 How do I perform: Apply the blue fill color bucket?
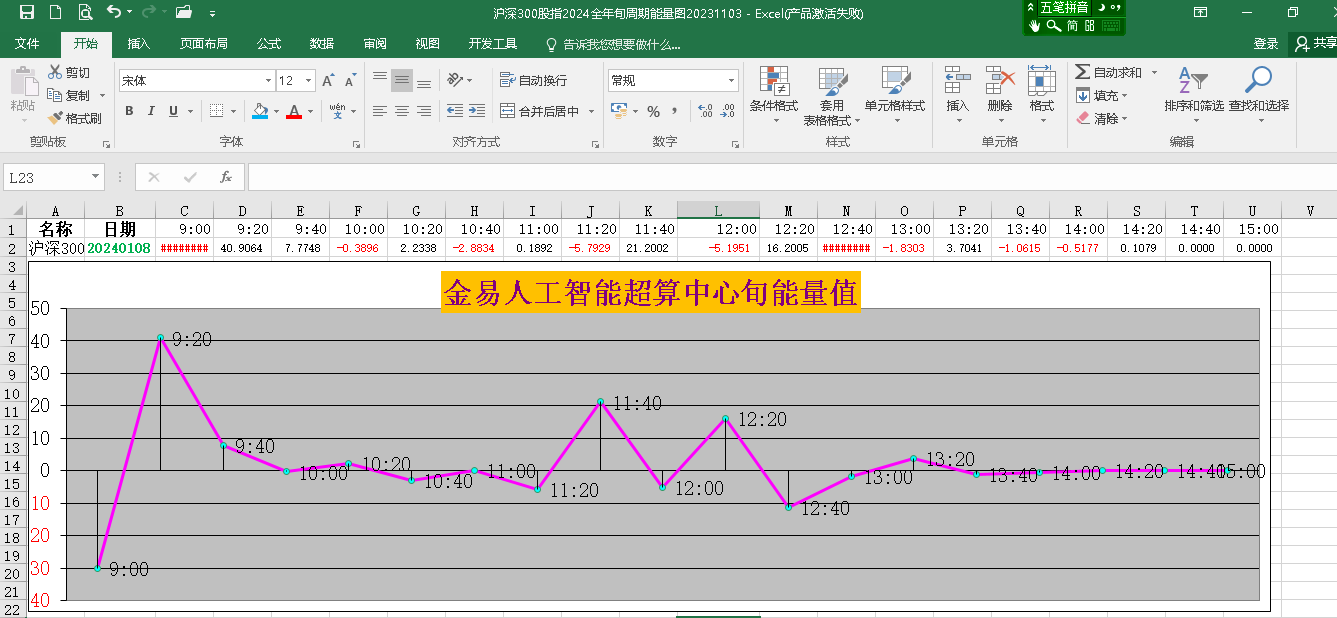260,111
